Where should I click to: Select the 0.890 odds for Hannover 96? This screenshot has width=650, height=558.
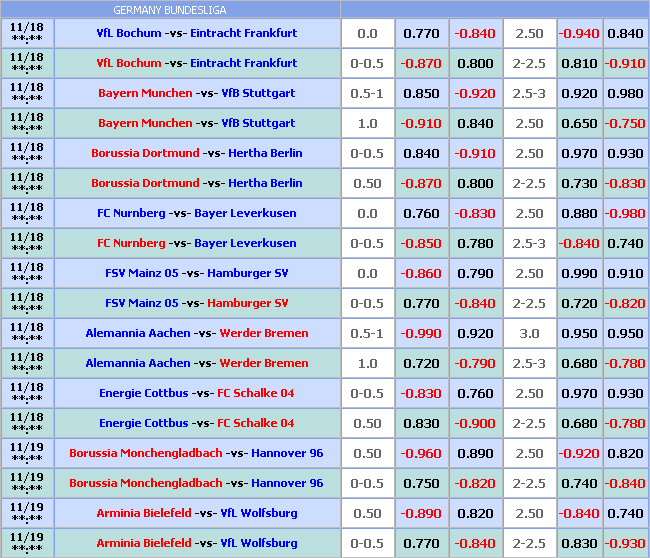475,453
